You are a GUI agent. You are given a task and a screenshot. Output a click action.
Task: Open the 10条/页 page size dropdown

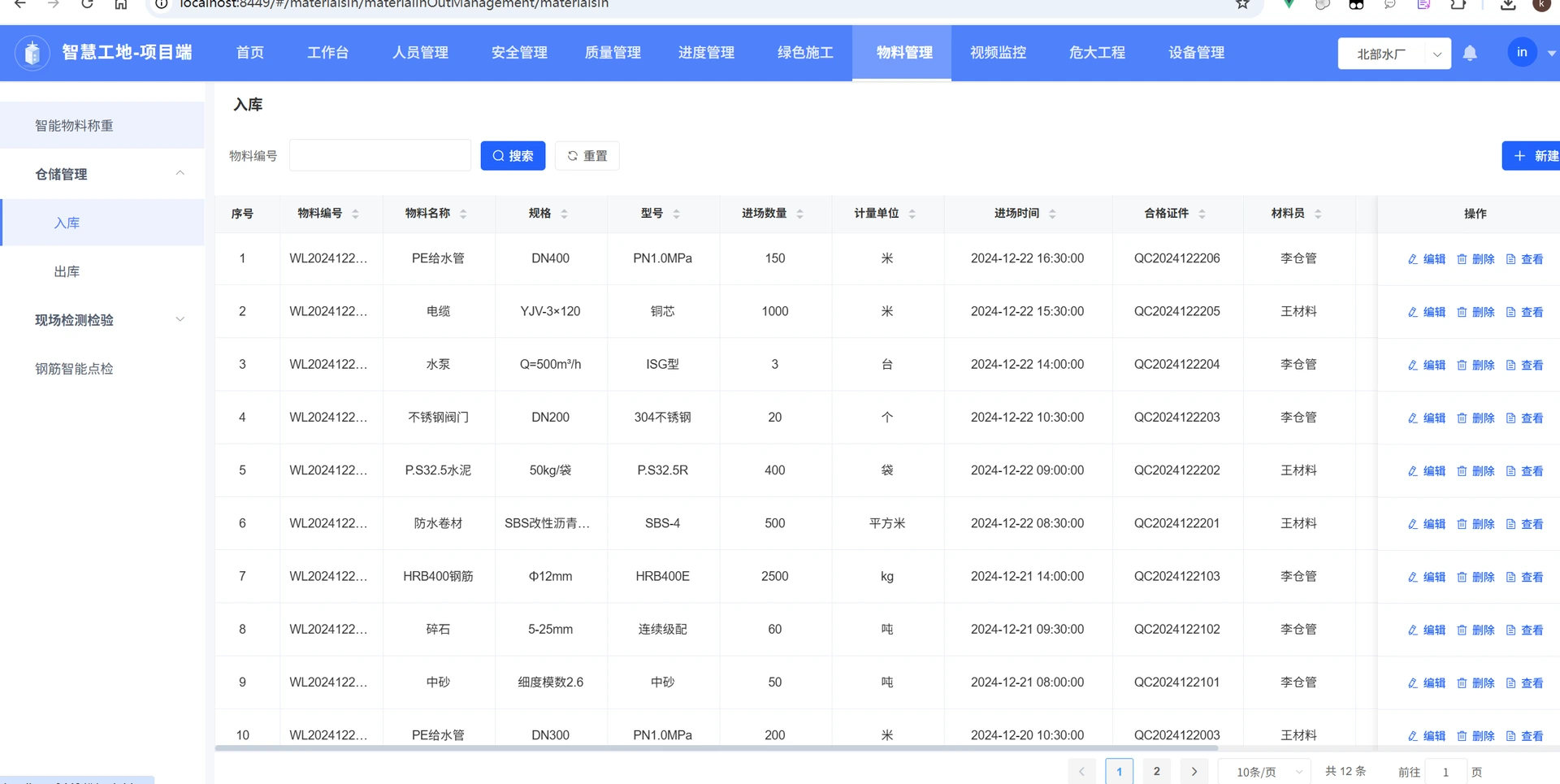1264,772
